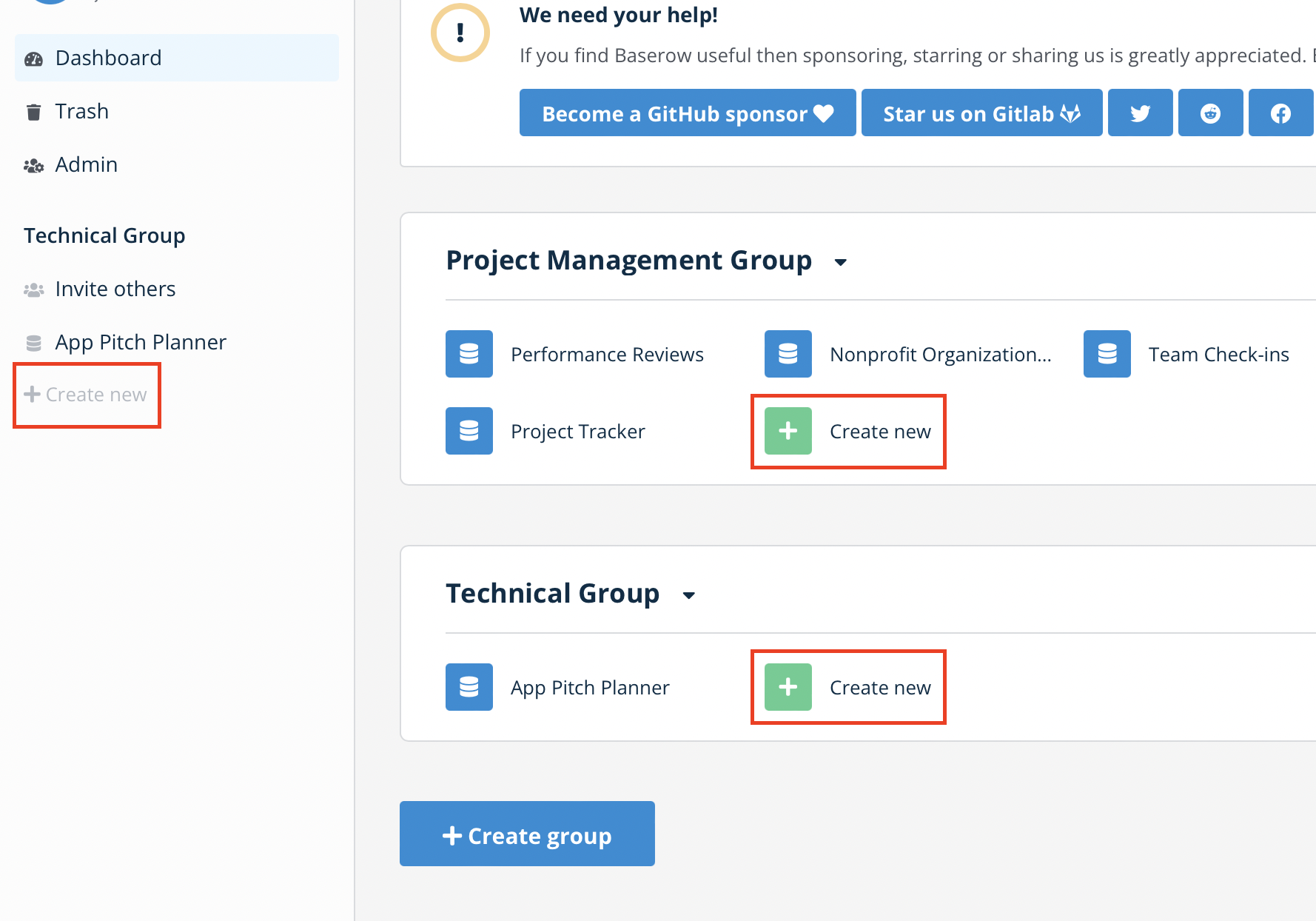Image resolution: width=1316 pixels, height=921 pixels.
Task: Open the Performance Reviews database icon
Action: (469, 354)
